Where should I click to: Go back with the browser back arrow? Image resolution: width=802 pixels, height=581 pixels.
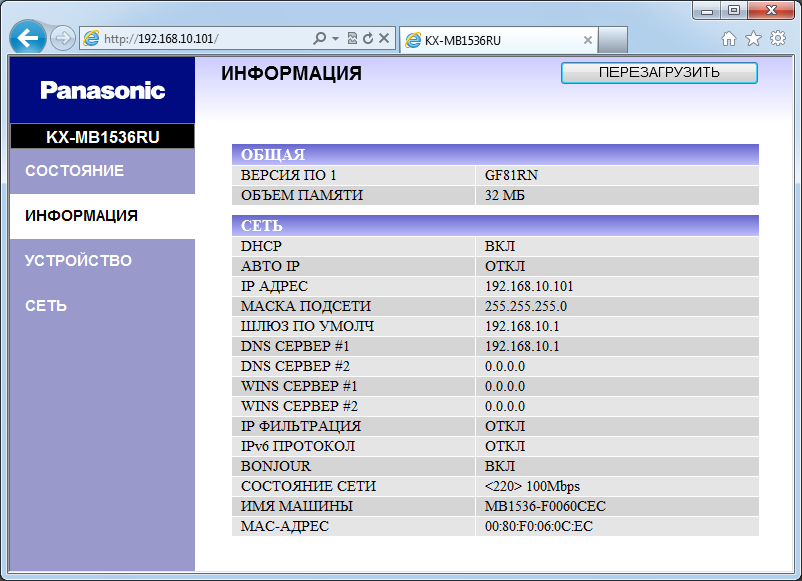tap(28, 38)
